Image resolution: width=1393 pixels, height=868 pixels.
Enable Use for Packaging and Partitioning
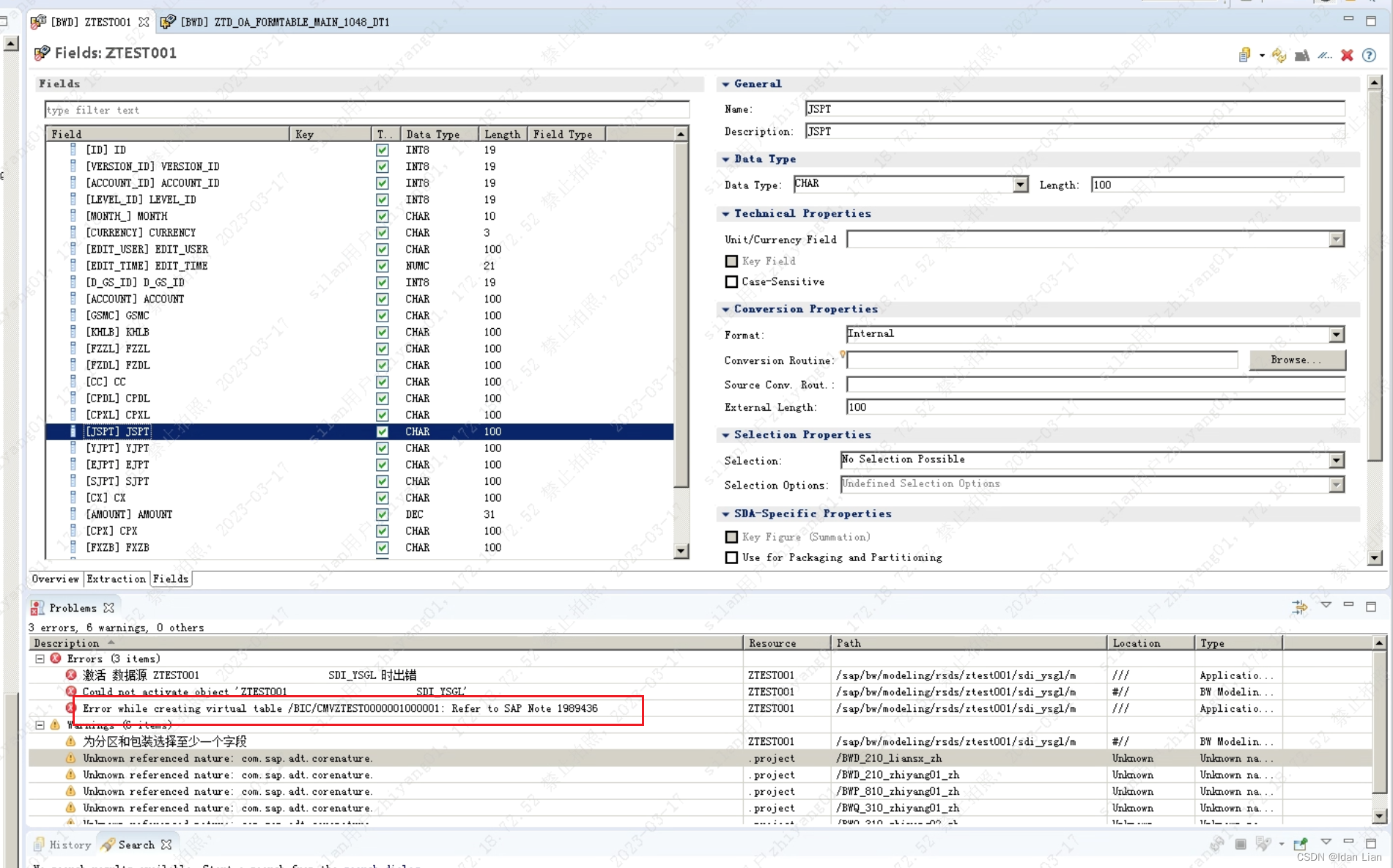731,557
